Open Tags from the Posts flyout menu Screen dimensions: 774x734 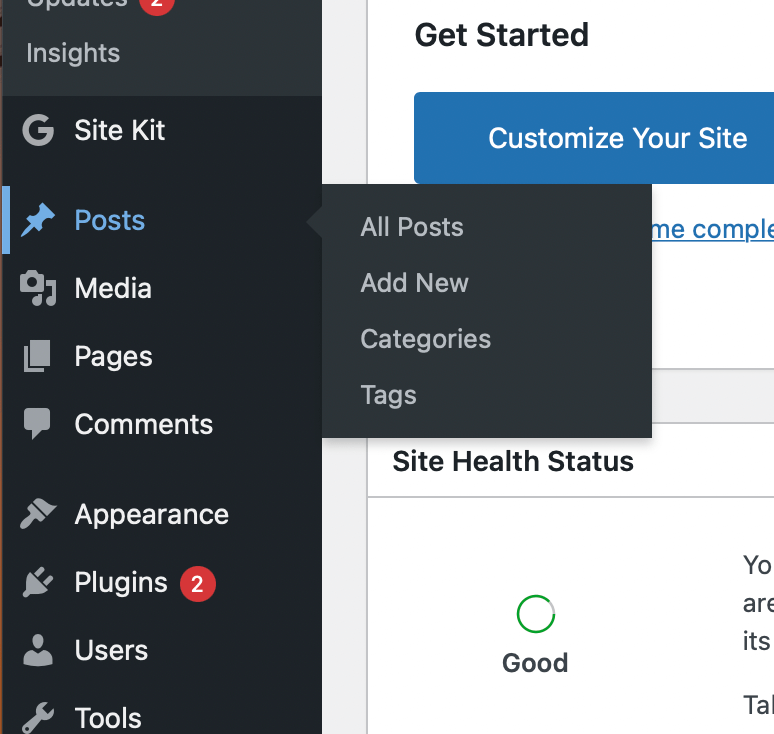388,395
